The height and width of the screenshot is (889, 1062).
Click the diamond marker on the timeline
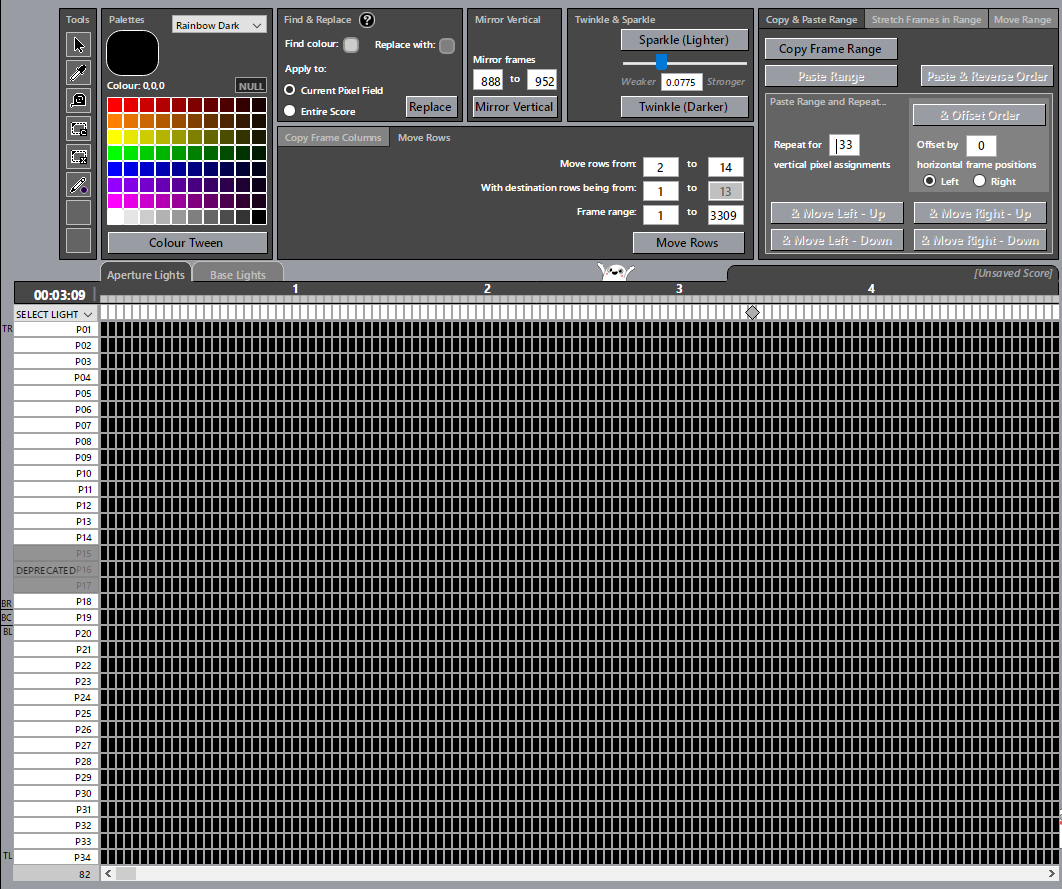coord(753,313)
